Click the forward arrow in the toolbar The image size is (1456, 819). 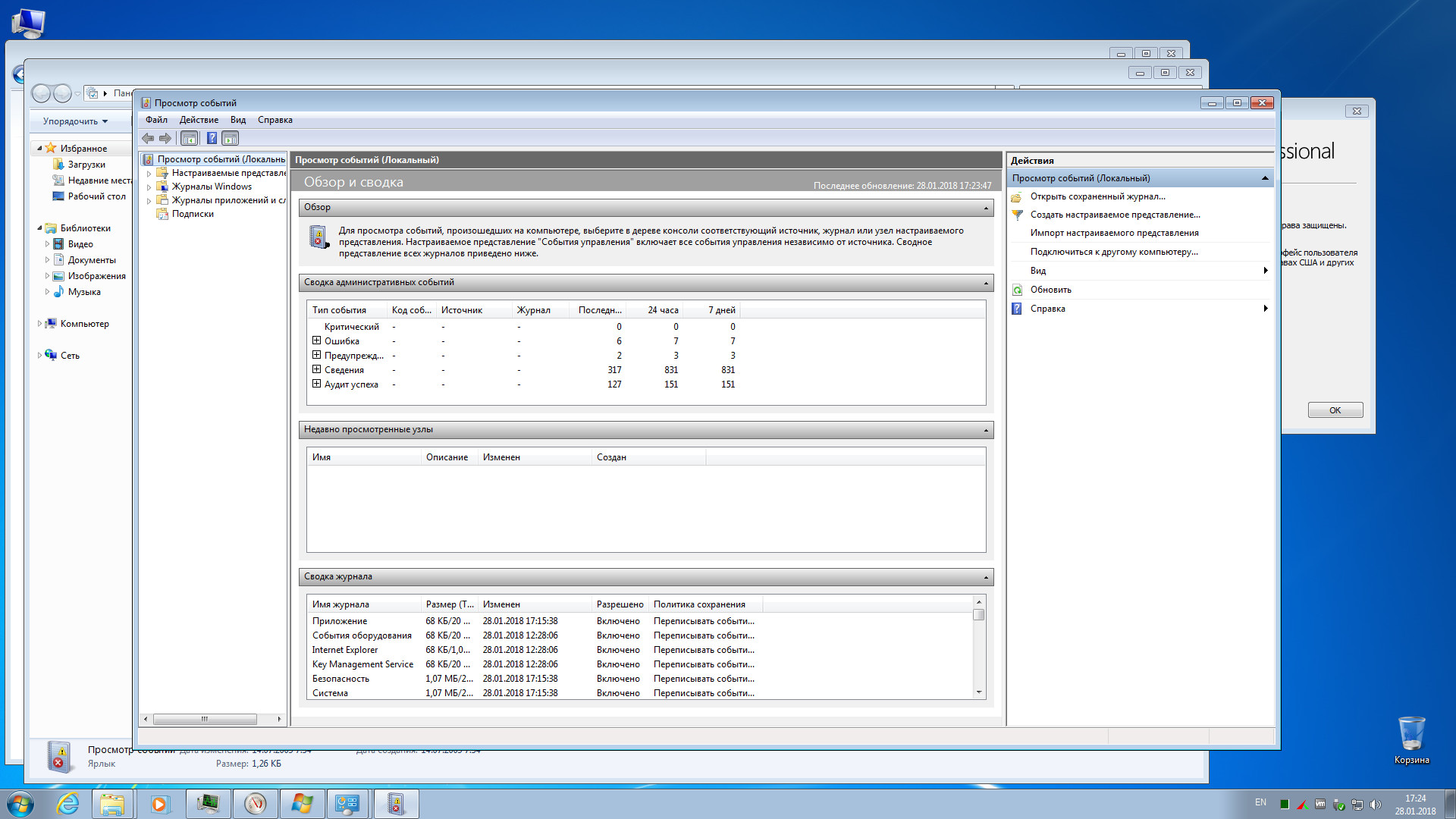165,138
